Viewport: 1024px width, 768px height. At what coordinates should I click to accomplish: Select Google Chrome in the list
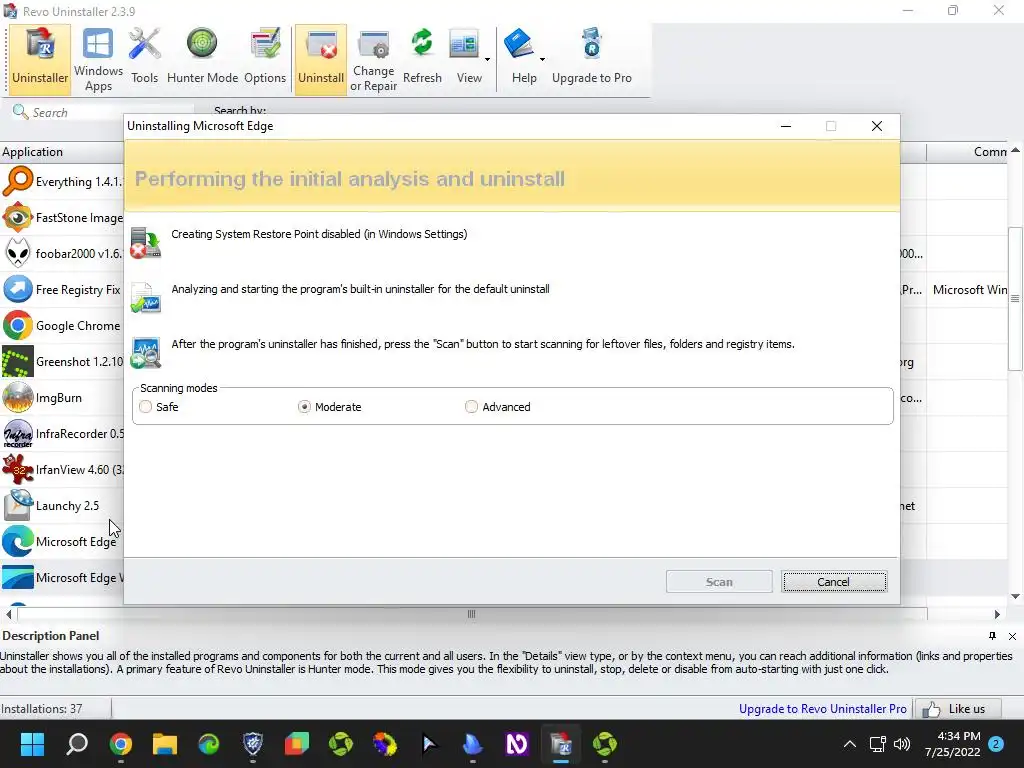tap(62, 325)
